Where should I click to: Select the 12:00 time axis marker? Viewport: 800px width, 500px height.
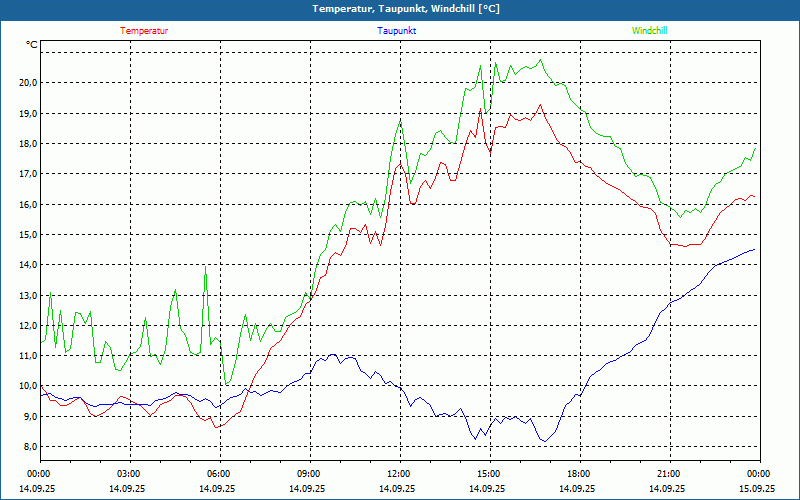399,474
